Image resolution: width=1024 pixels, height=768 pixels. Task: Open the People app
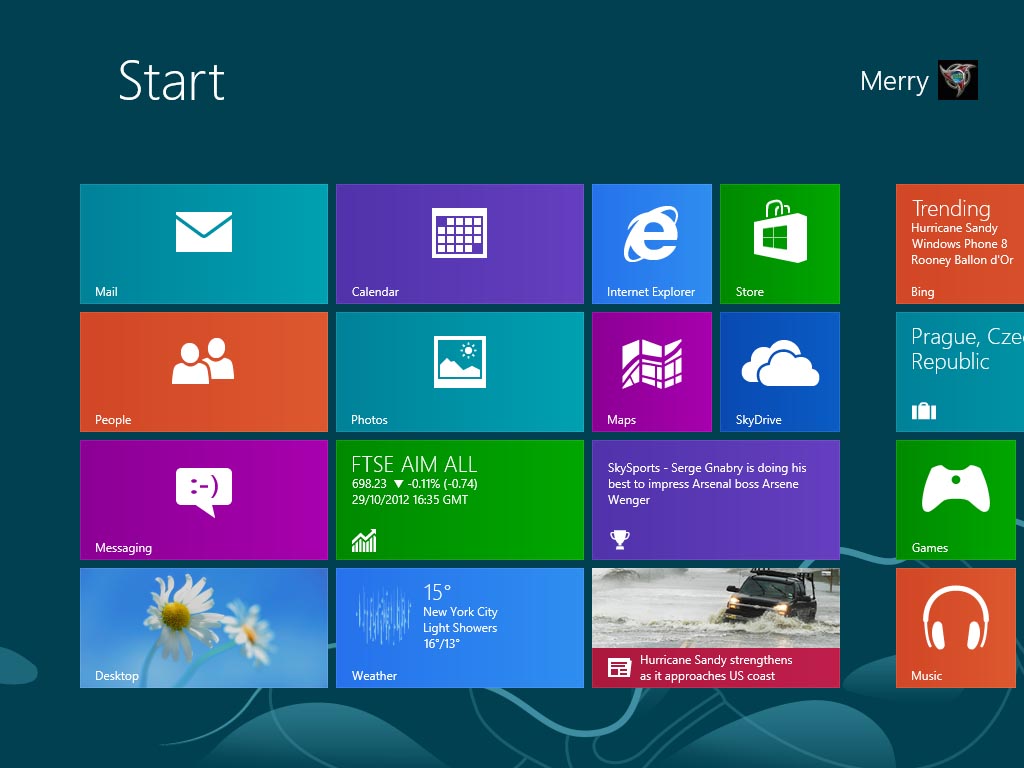(203, 371)
